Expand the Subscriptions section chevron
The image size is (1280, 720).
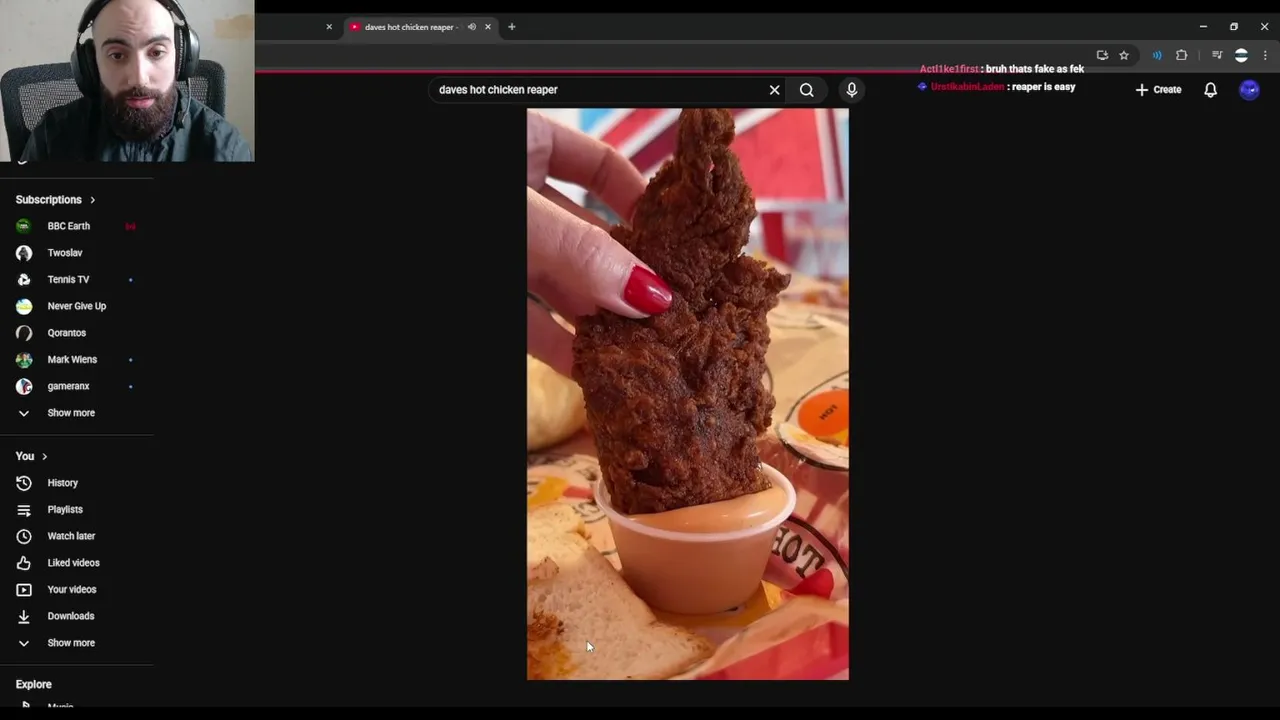(93, 200)
